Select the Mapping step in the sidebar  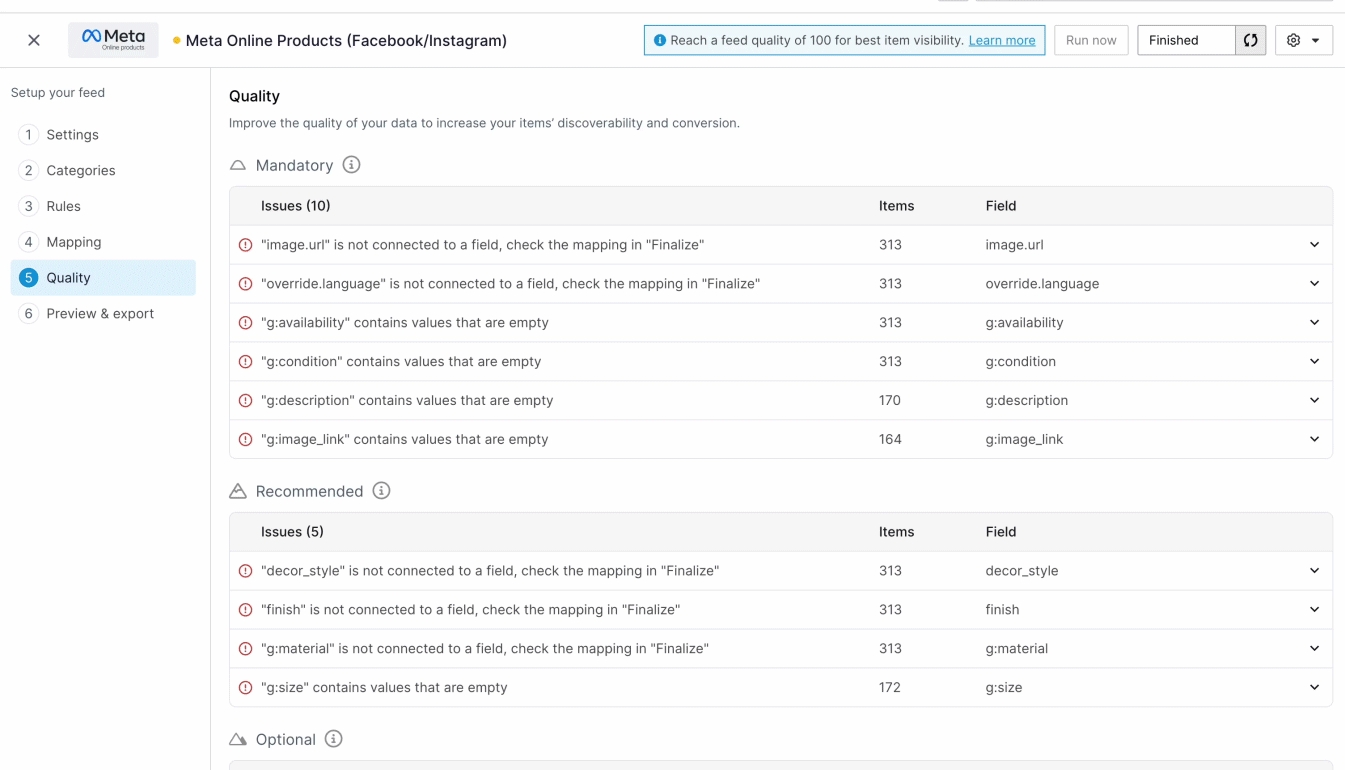(73, 241)
